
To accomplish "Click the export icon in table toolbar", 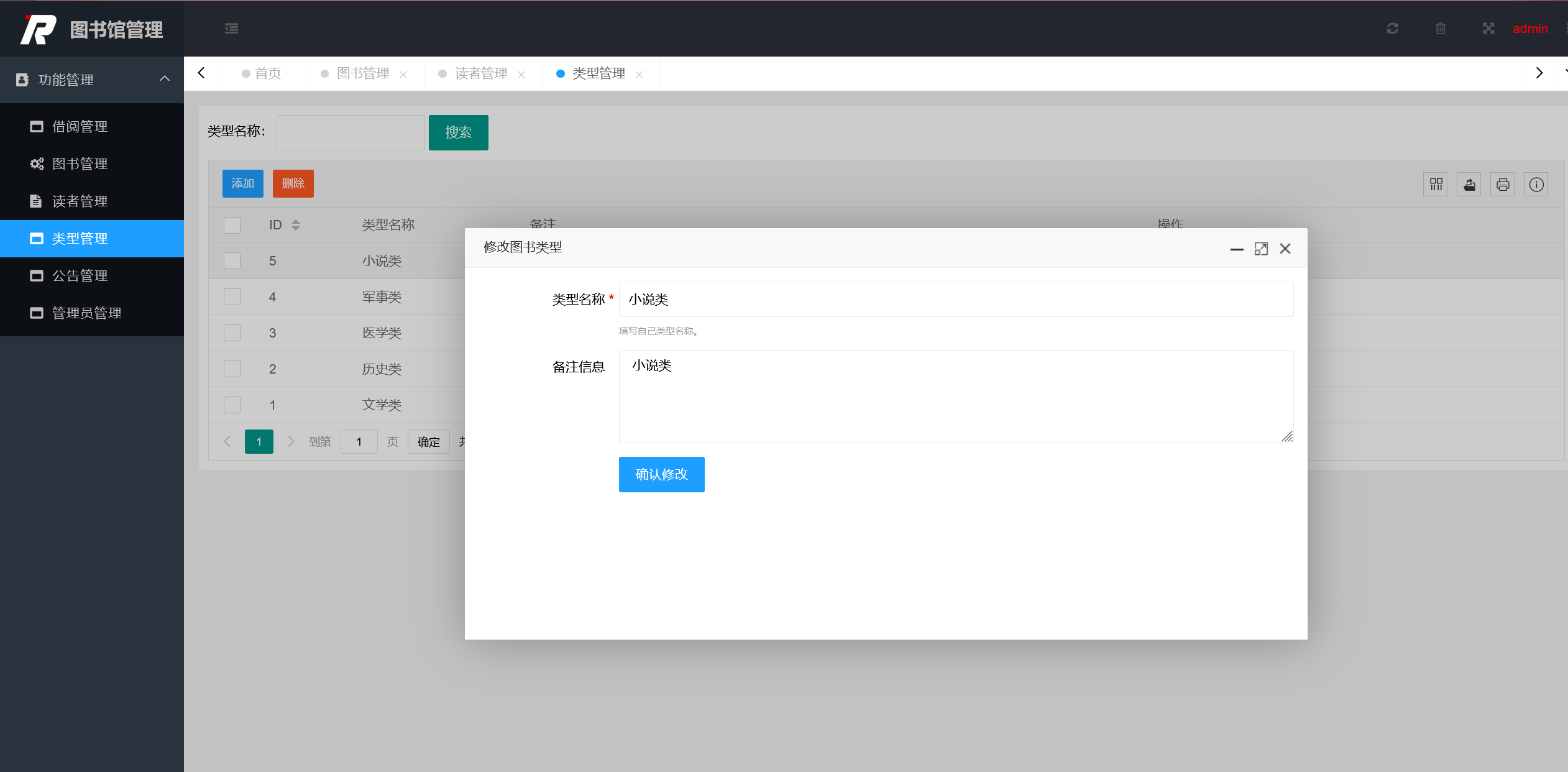I will (x=1469, y=185).
